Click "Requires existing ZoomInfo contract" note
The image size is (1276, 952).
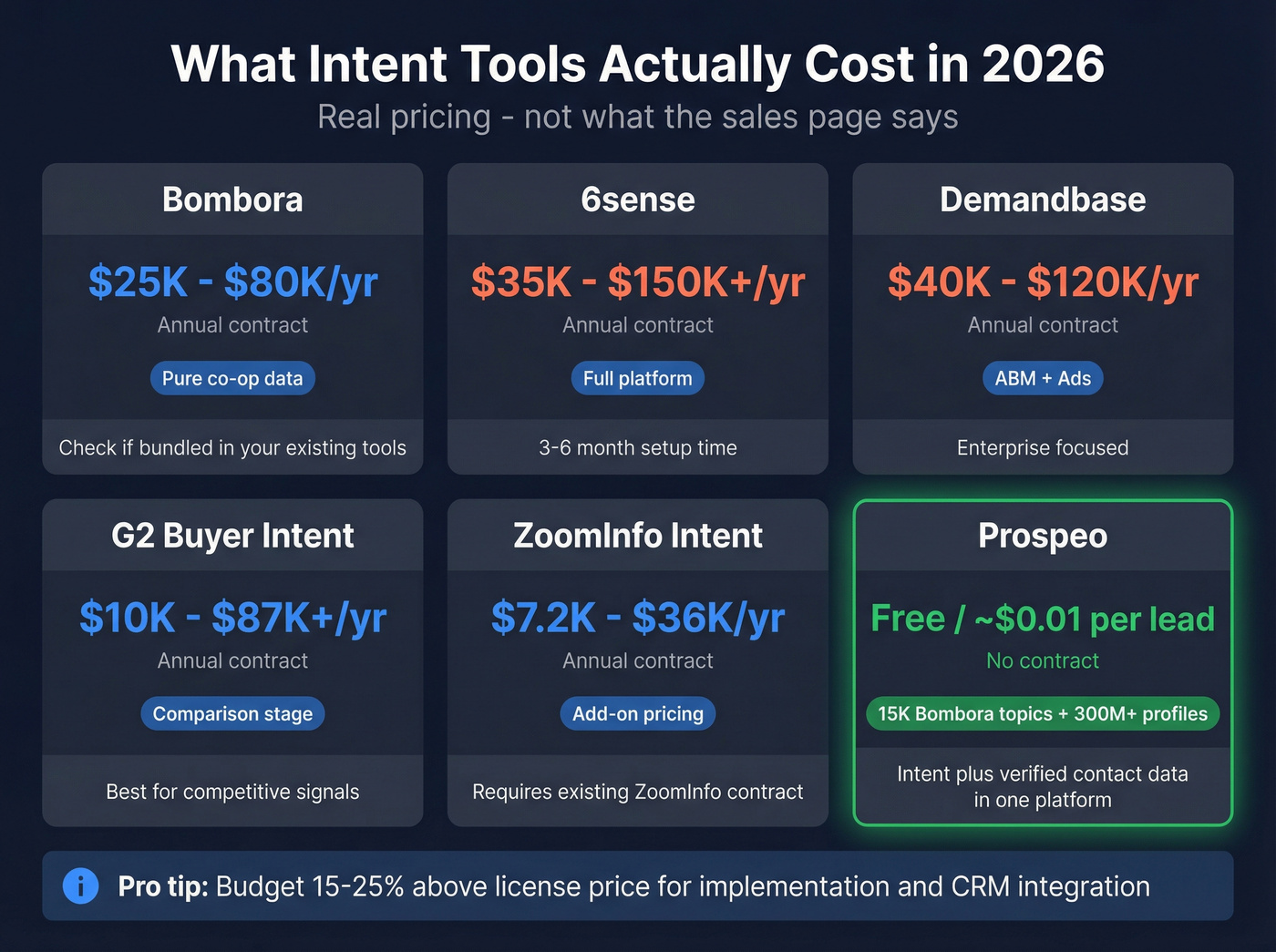tap(637, 792)
